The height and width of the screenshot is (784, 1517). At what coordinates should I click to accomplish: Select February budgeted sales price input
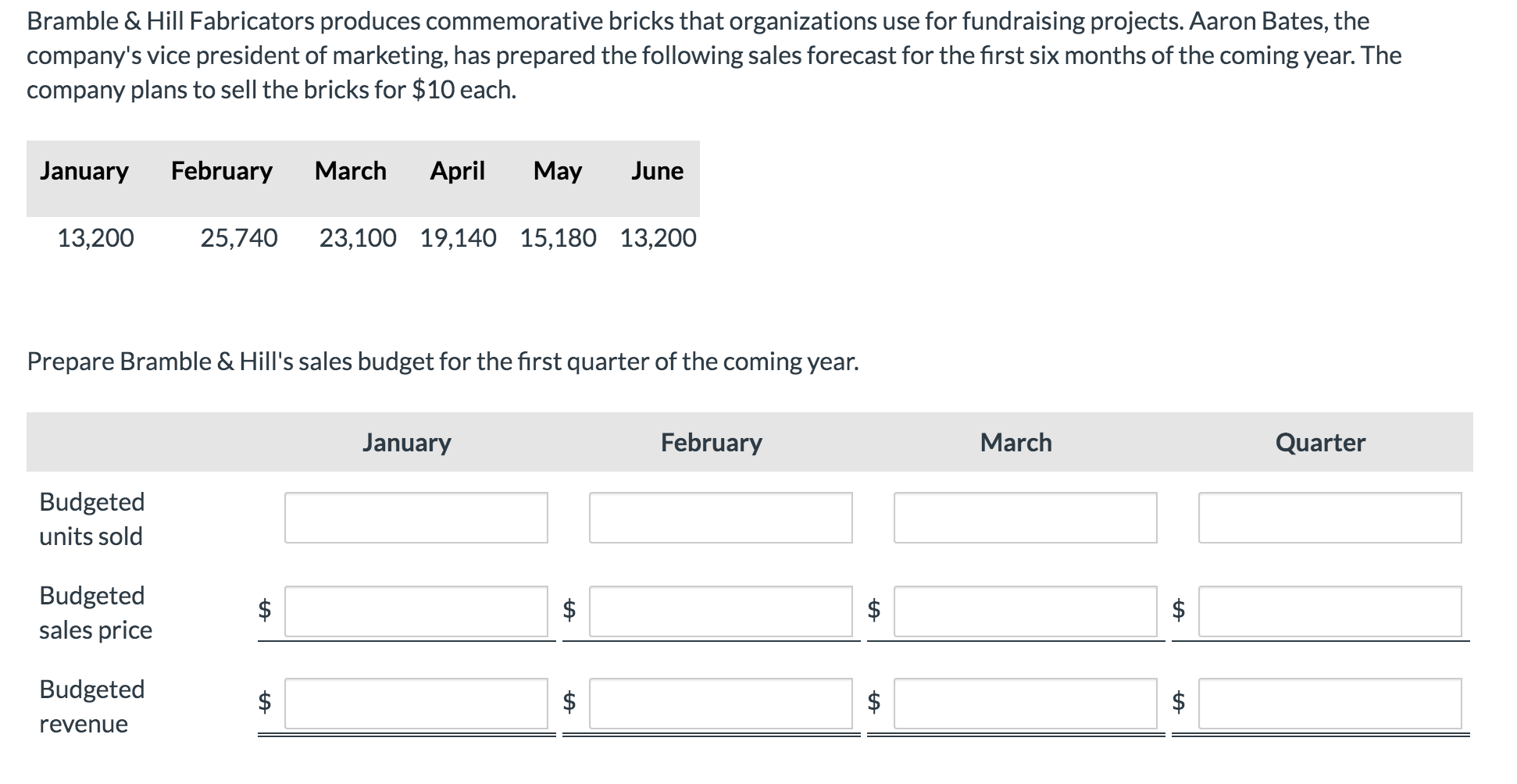click(x=720, y=611)
